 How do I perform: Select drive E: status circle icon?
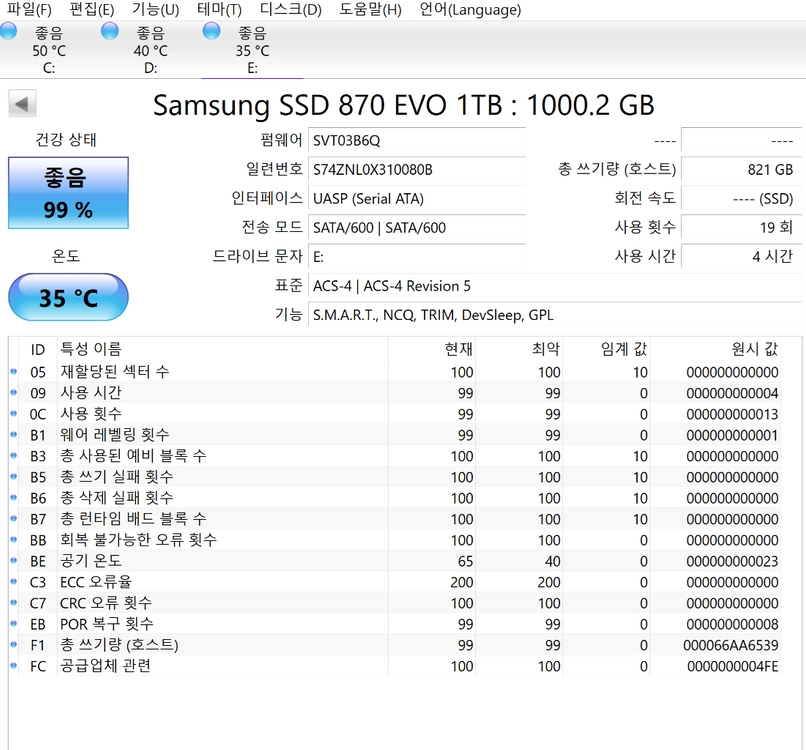pyautogui.click(x=211, y=31)
